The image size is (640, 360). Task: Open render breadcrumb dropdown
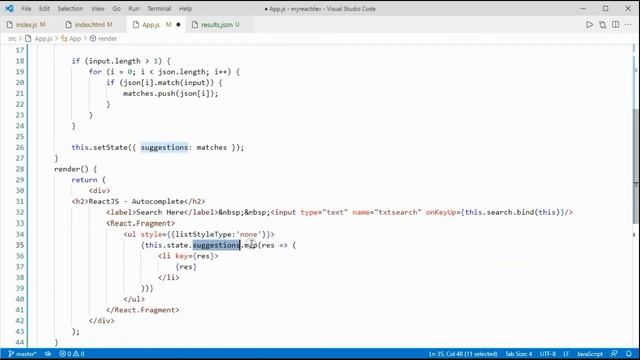tap(103, 38)
